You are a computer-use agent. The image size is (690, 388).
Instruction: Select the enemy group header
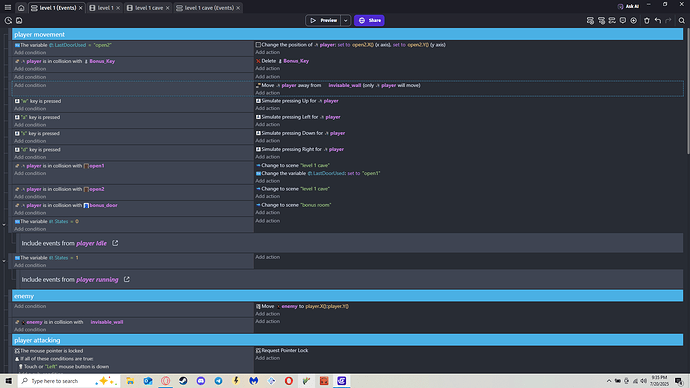tap(348, 296)
